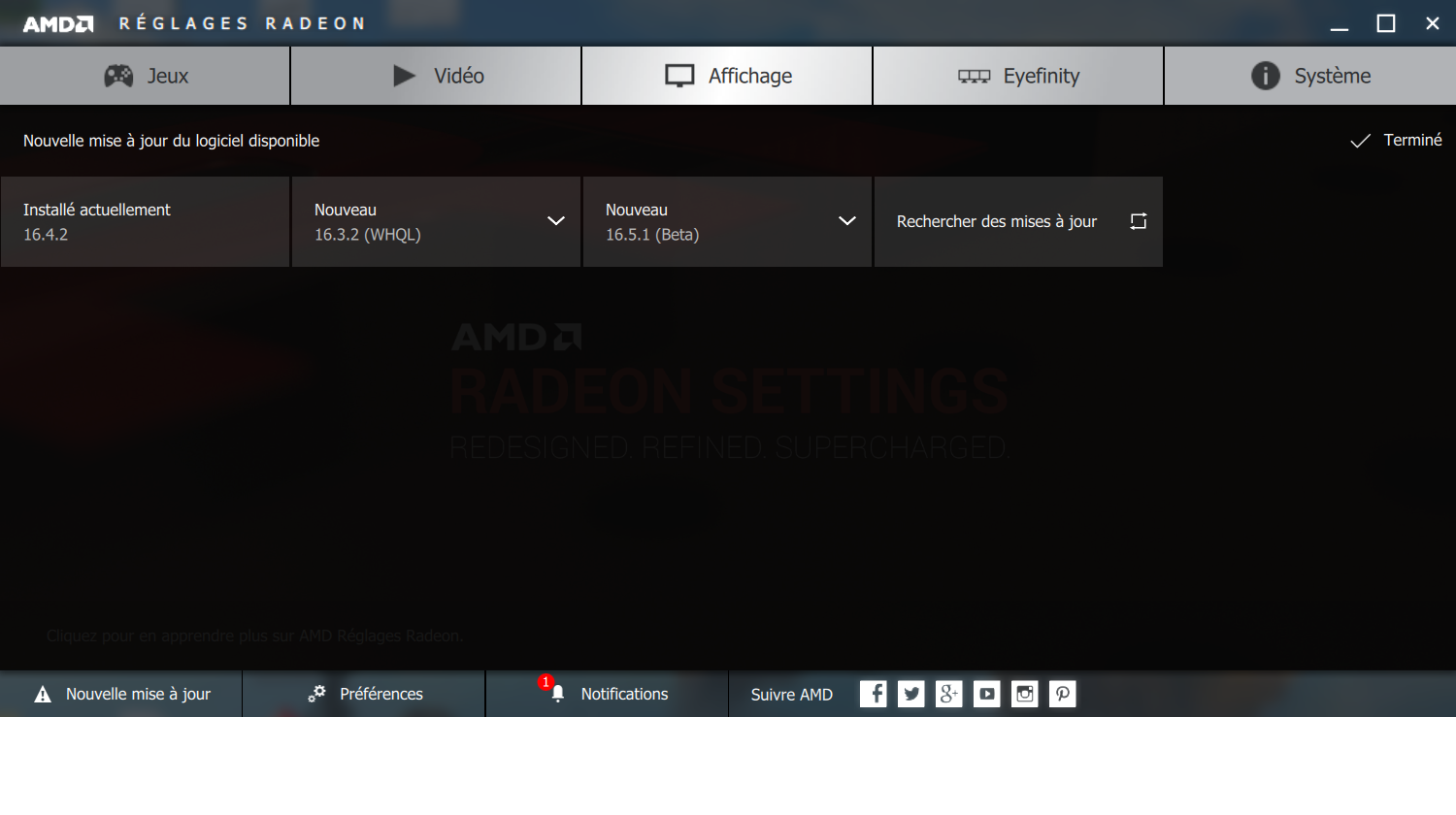Switch to the Vidéo tab
Viewport: 1456px width, 815px height.
point(436,76)
